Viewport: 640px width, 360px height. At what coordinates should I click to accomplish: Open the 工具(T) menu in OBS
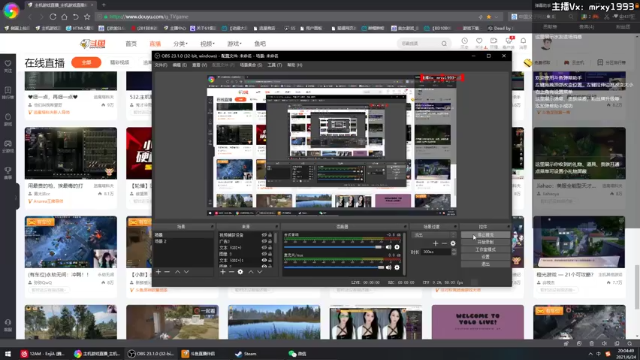[275, 65]
